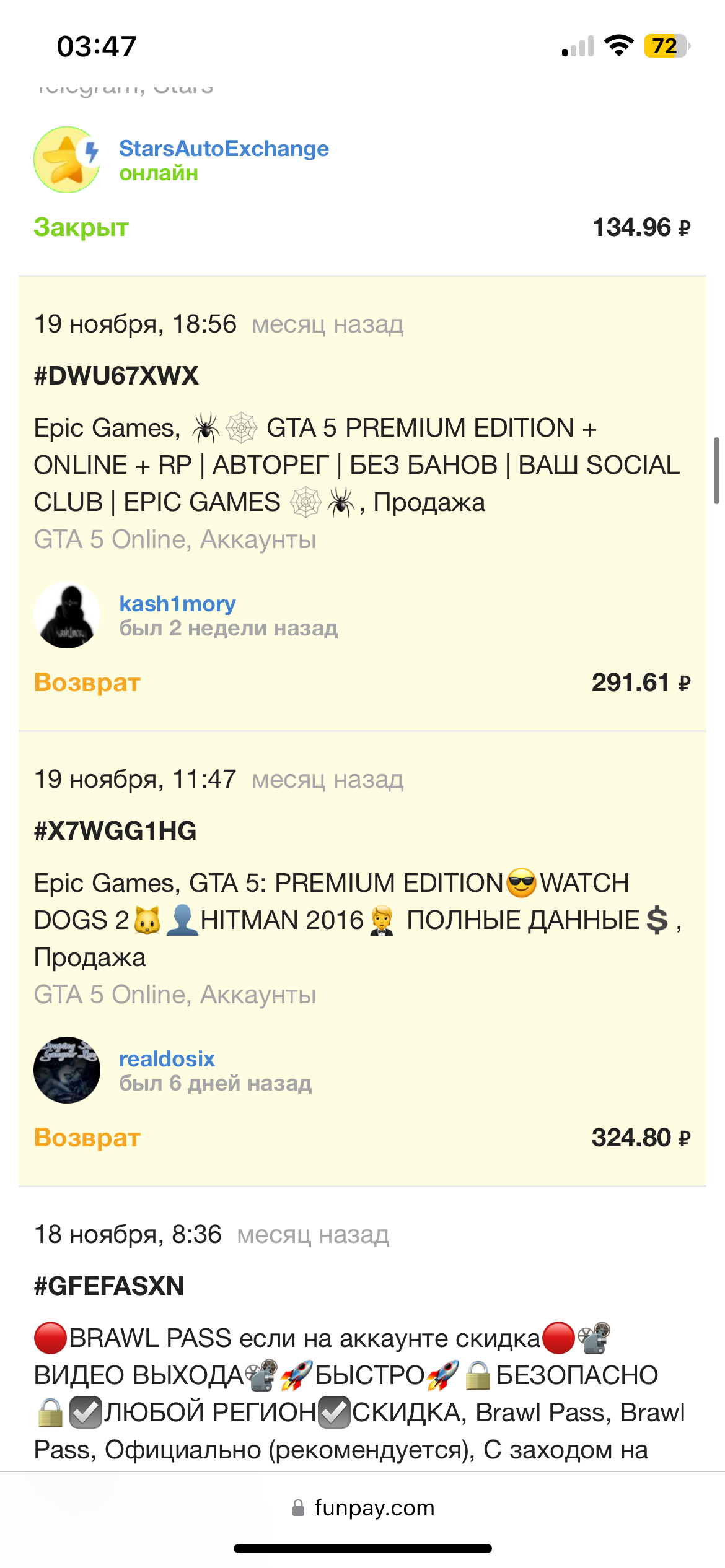Screen dimensions: 725x1568
Task: Tap Возврат status for 324.80 ₽ order
Action: [x=87, y=1138]
